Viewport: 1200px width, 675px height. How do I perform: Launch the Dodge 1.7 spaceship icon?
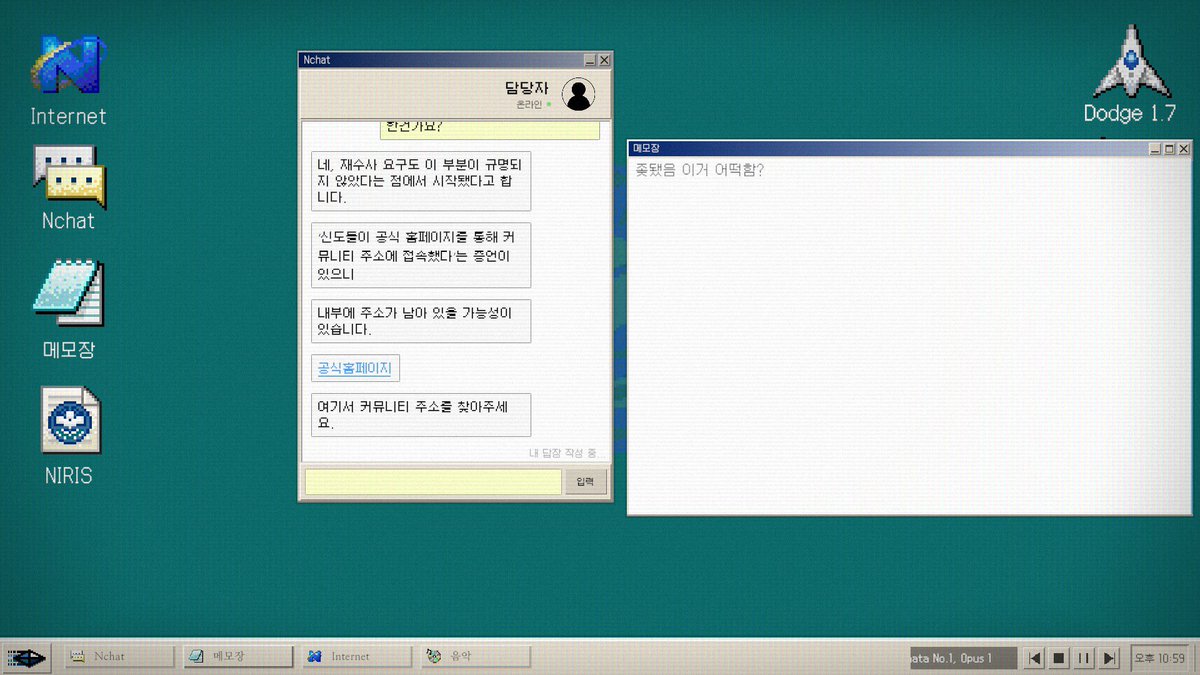click(x=1130, y=75)
